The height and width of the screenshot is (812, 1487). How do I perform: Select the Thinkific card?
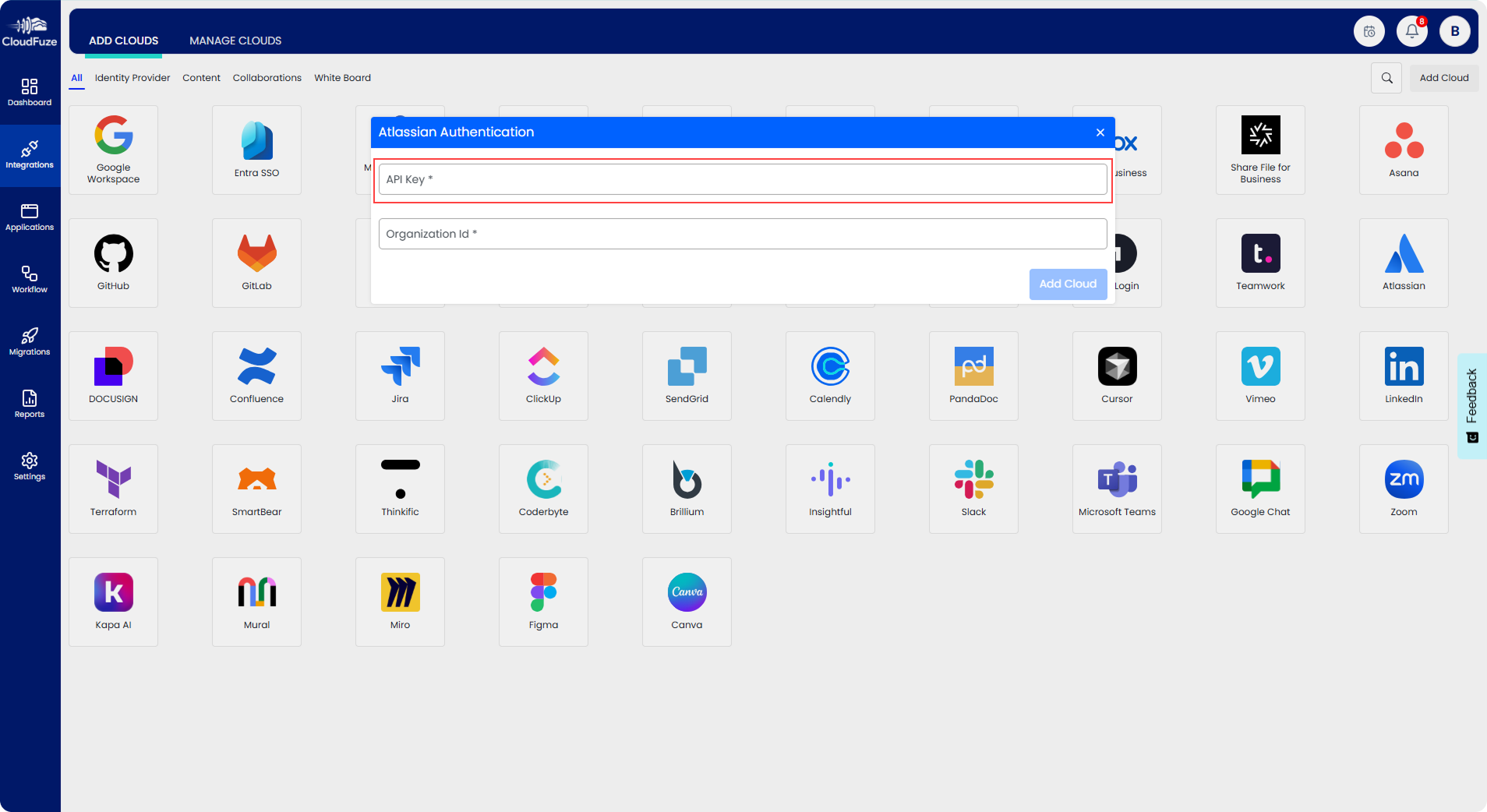[x=400, y=489]
